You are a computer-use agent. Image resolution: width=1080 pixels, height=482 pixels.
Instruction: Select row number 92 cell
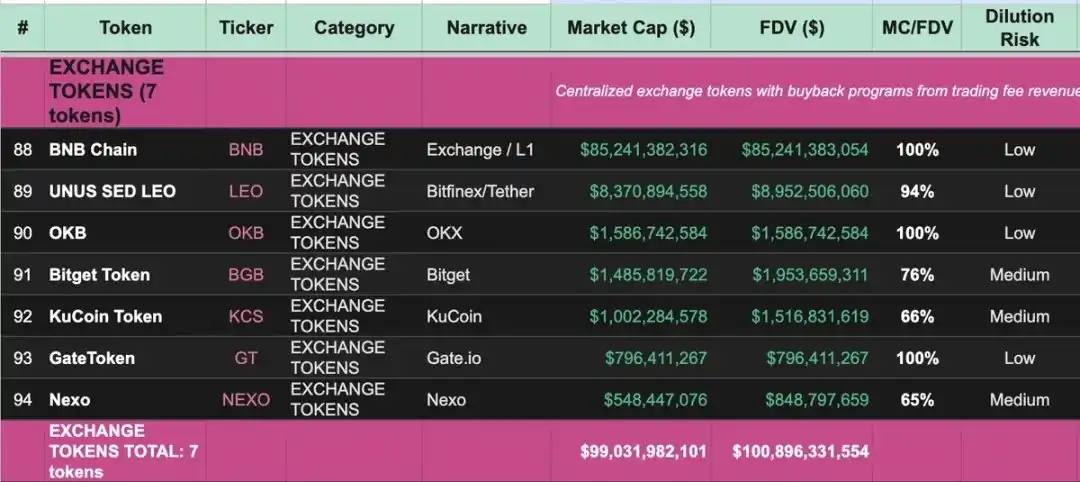pyautogui.click(x=23, y=316)
